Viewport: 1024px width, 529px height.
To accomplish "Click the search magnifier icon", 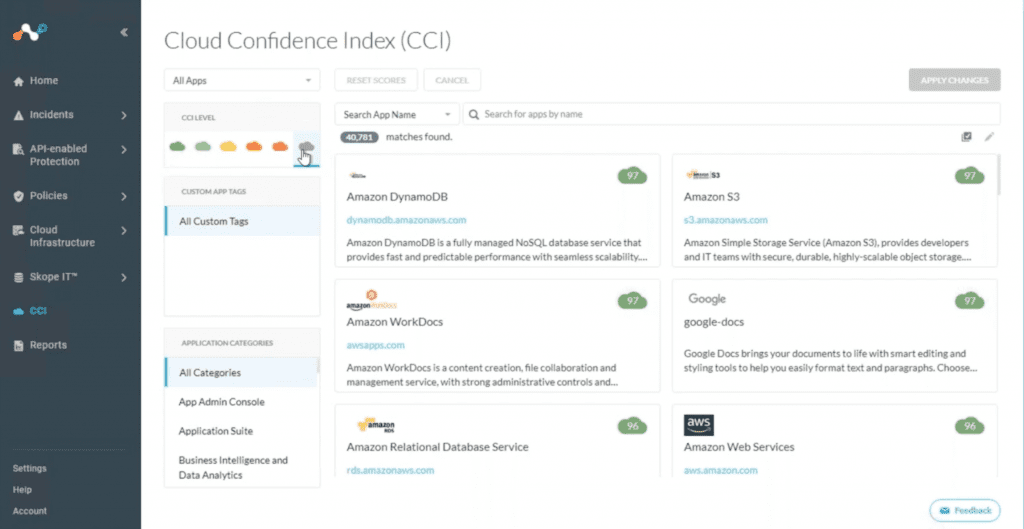I will [474, 114].
